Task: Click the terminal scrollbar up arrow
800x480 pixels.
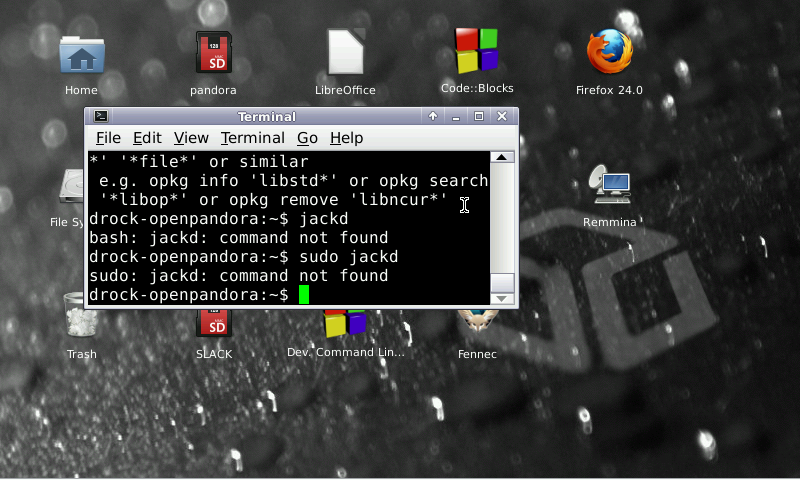Action: tap(503, 157)
